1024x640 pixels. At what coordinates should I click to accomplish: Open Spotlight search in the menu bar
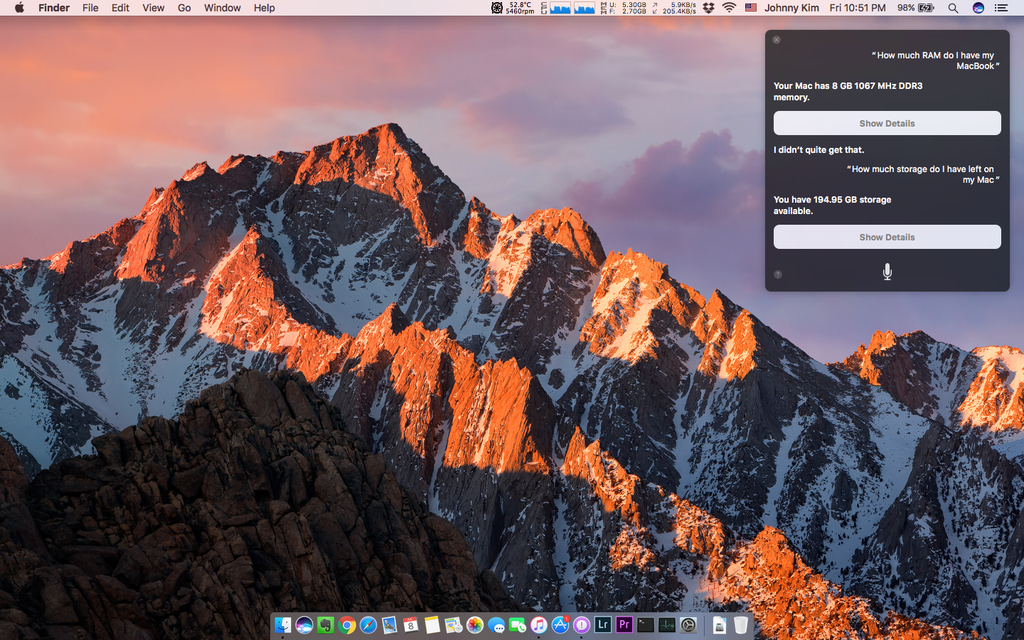point(953,8)
